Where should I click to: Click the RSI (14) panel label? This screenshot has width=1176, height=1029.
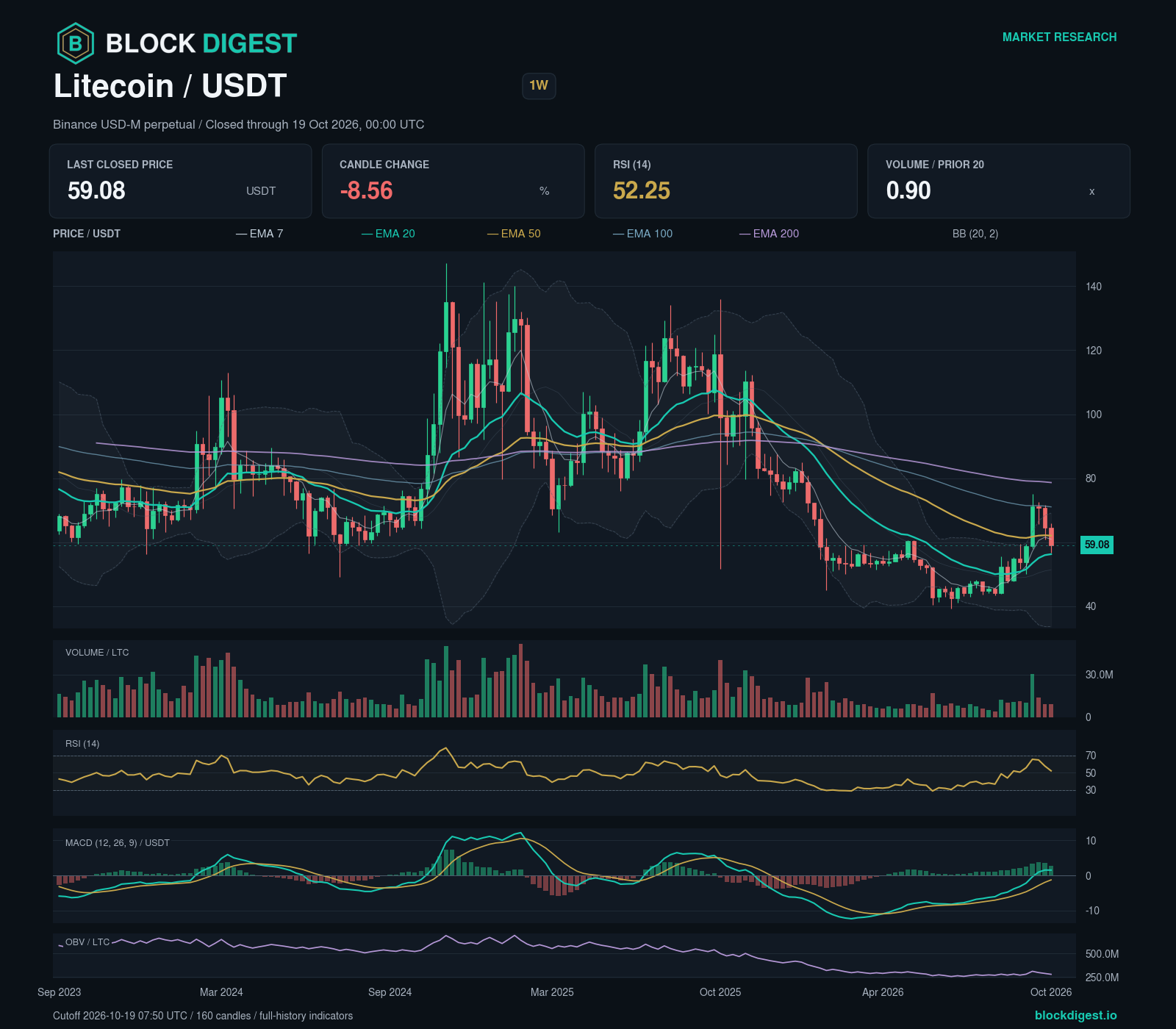click(82, 744)
